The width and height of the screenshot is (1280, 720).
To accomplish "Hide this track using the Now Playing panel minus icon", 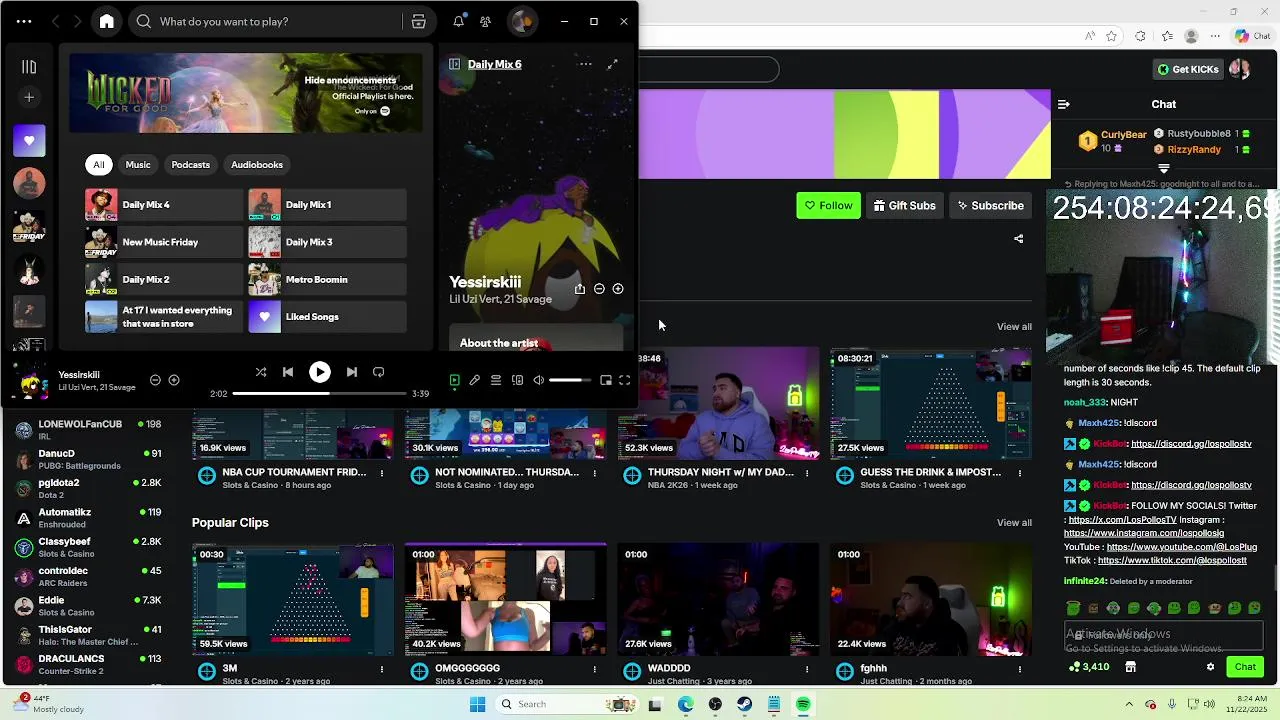I will pyautogui.click(x=599, y=289).
